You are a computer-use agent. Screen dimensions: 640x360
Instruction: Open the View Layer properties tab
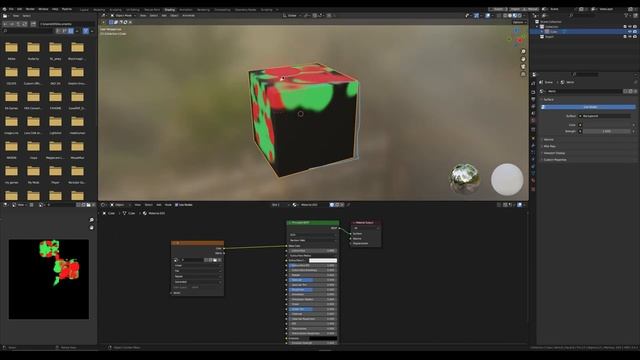(x=533, y=106)
